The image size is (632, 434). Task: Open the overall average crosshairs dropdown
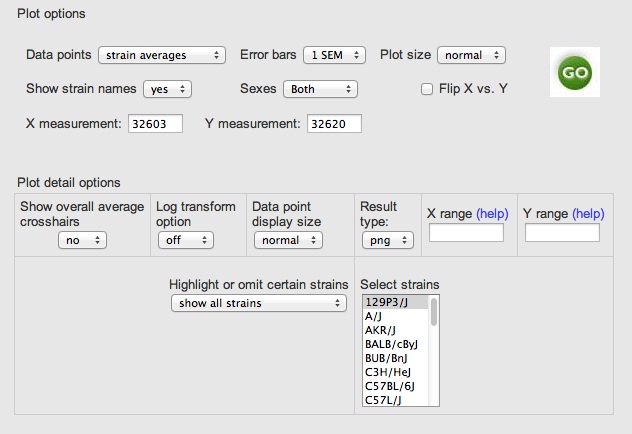pos(82,240)
